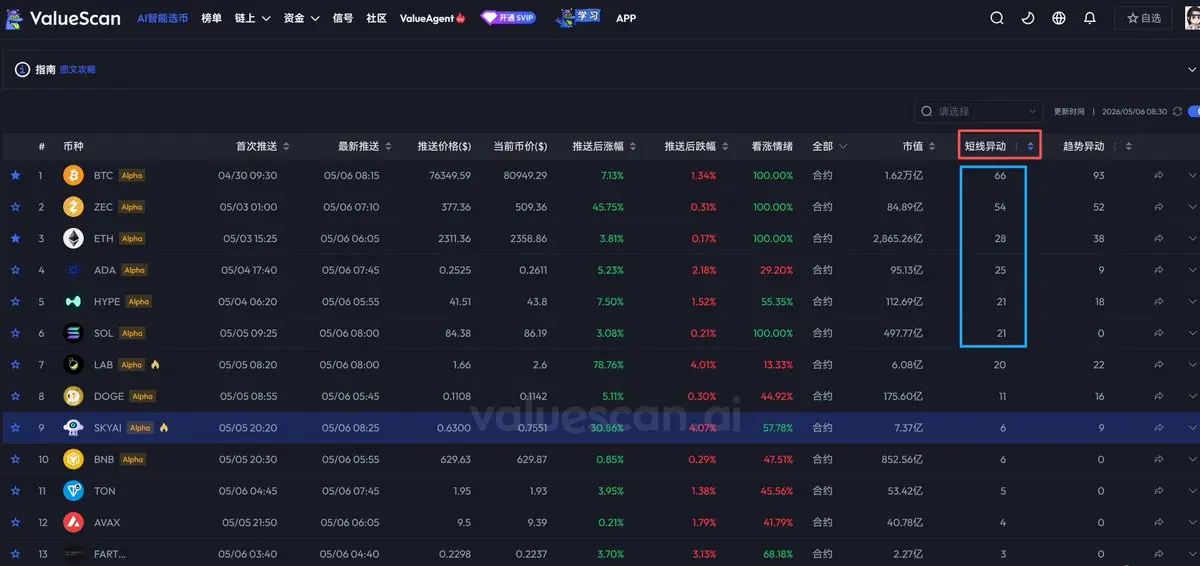
Task: Click the AVAX coin icon
Action: pos(73,522)
